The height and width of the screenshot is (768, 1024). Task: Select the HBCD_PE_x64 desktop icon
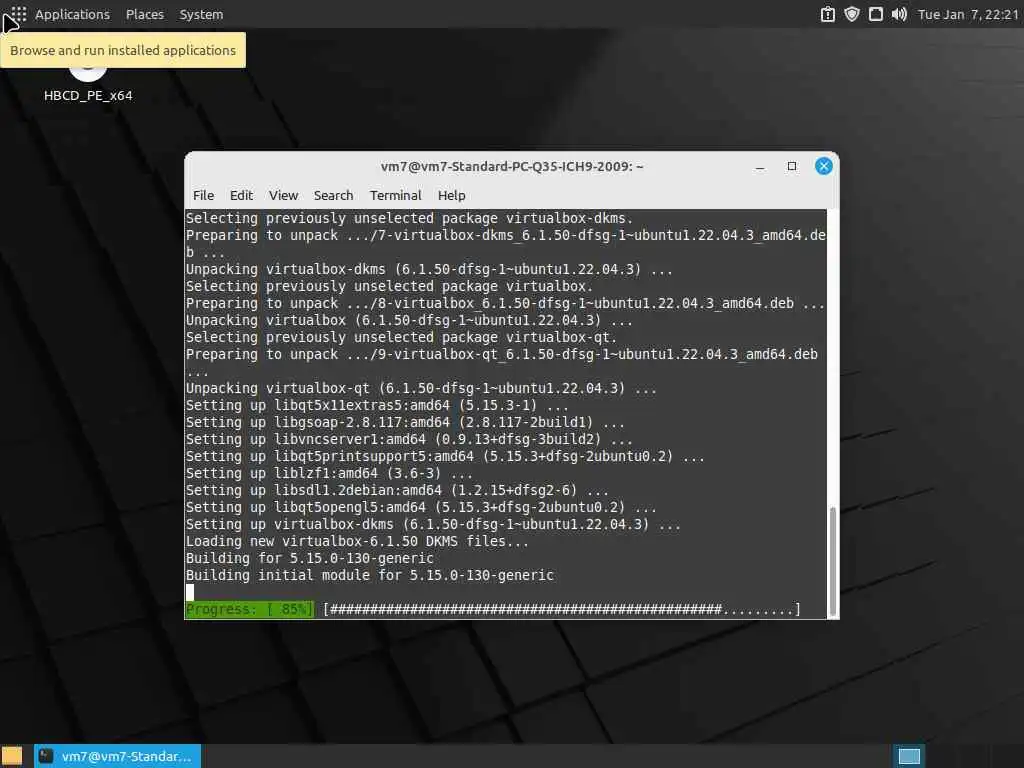click(88, 85)
